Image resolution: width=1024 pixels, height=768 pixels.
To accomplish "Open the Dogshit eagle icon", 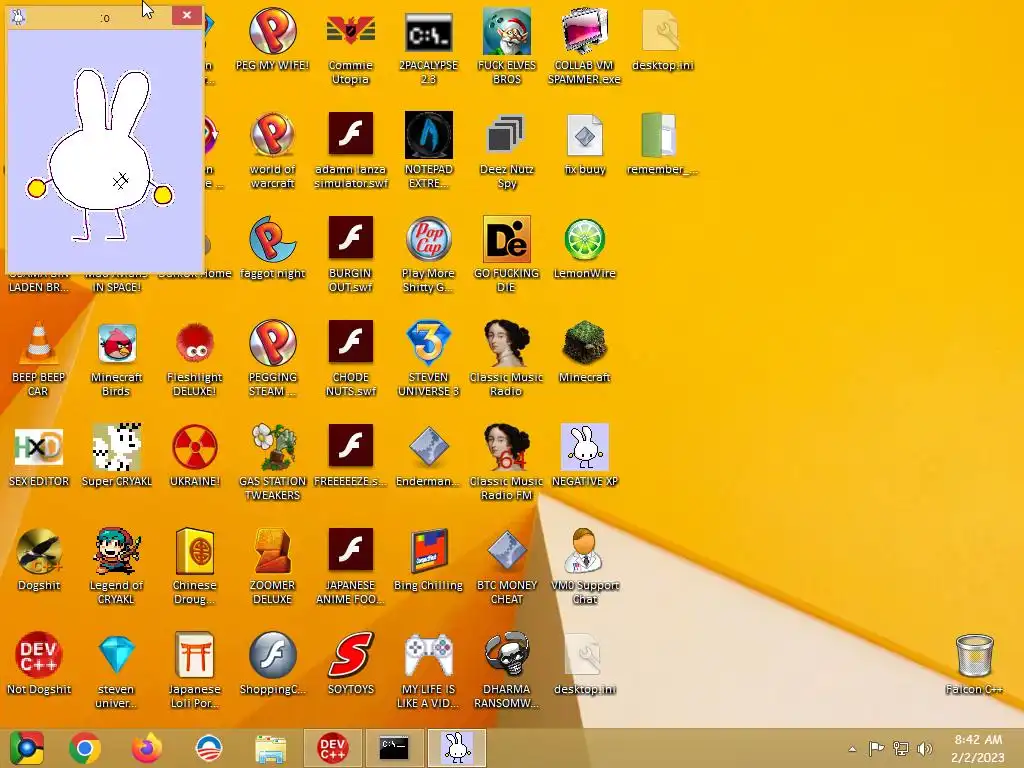I will click(39, 551).
